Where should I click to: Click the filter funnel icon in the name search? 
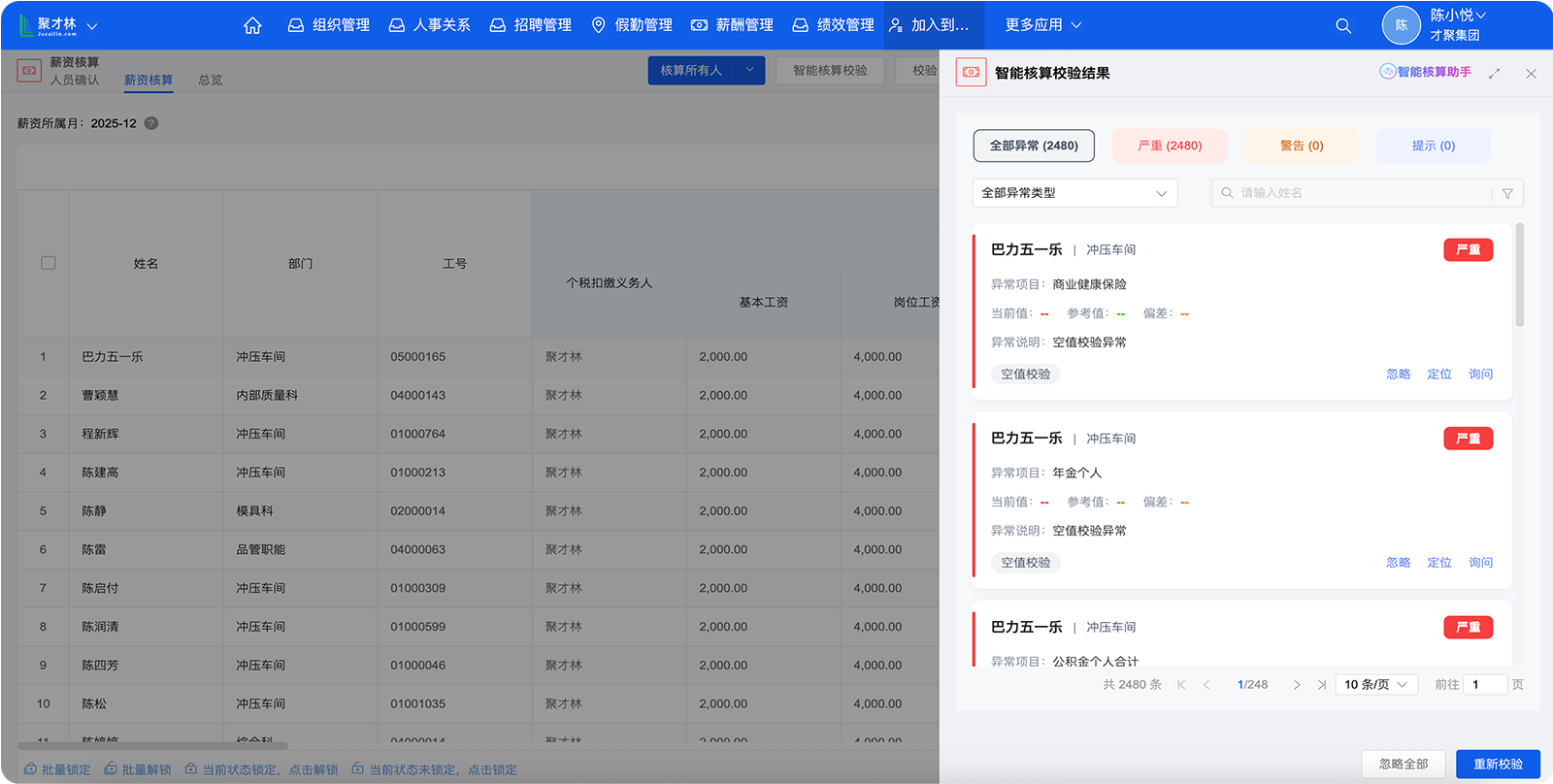tap(1507, 193)
